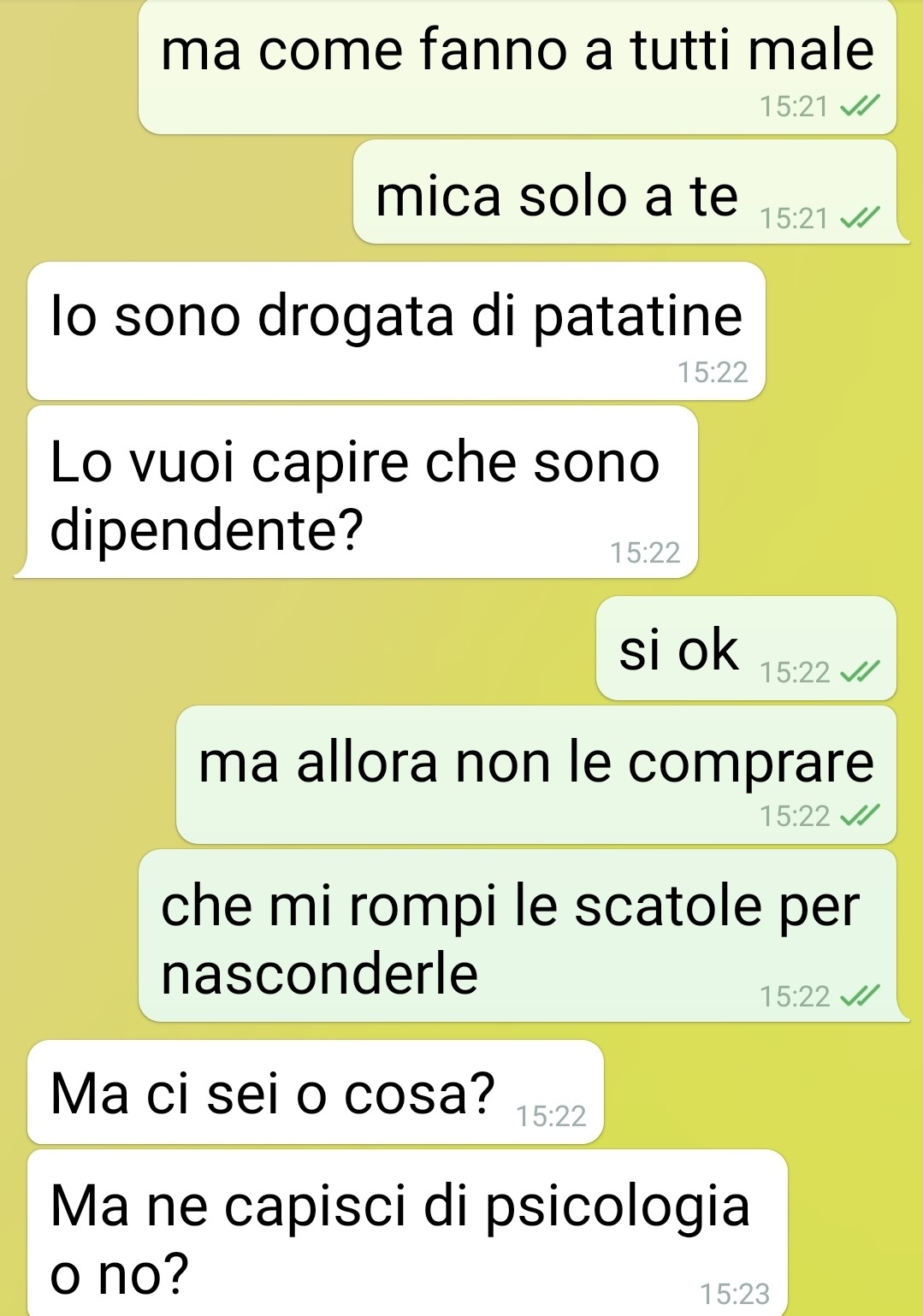Image resolution: width=923 pixels, height=1316 pixels.
Task: Tap message 'ma come fanno a tutti male'
Action: [x=518, y=67]
